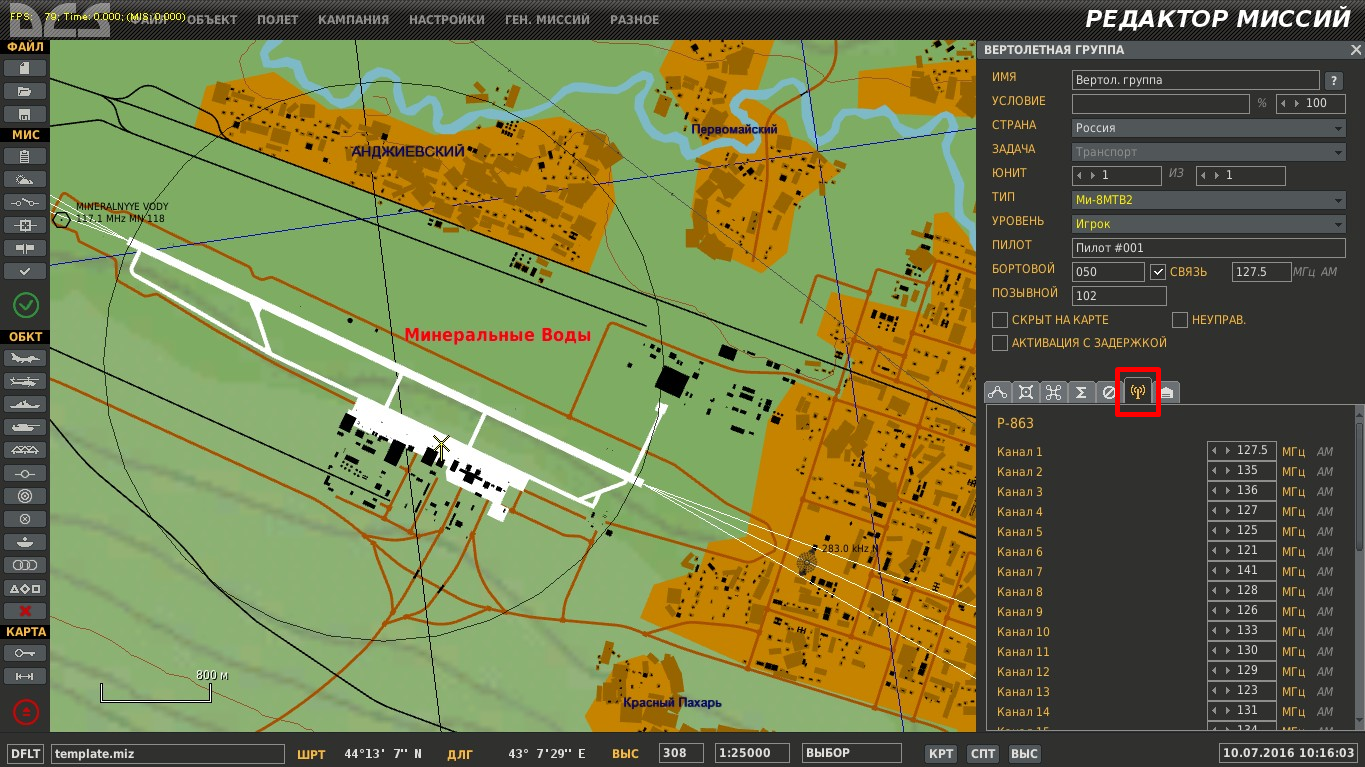This screenshot has height=767, width=1365.
Task: Open the route waypoints tab icon
Action: (997, 392)
